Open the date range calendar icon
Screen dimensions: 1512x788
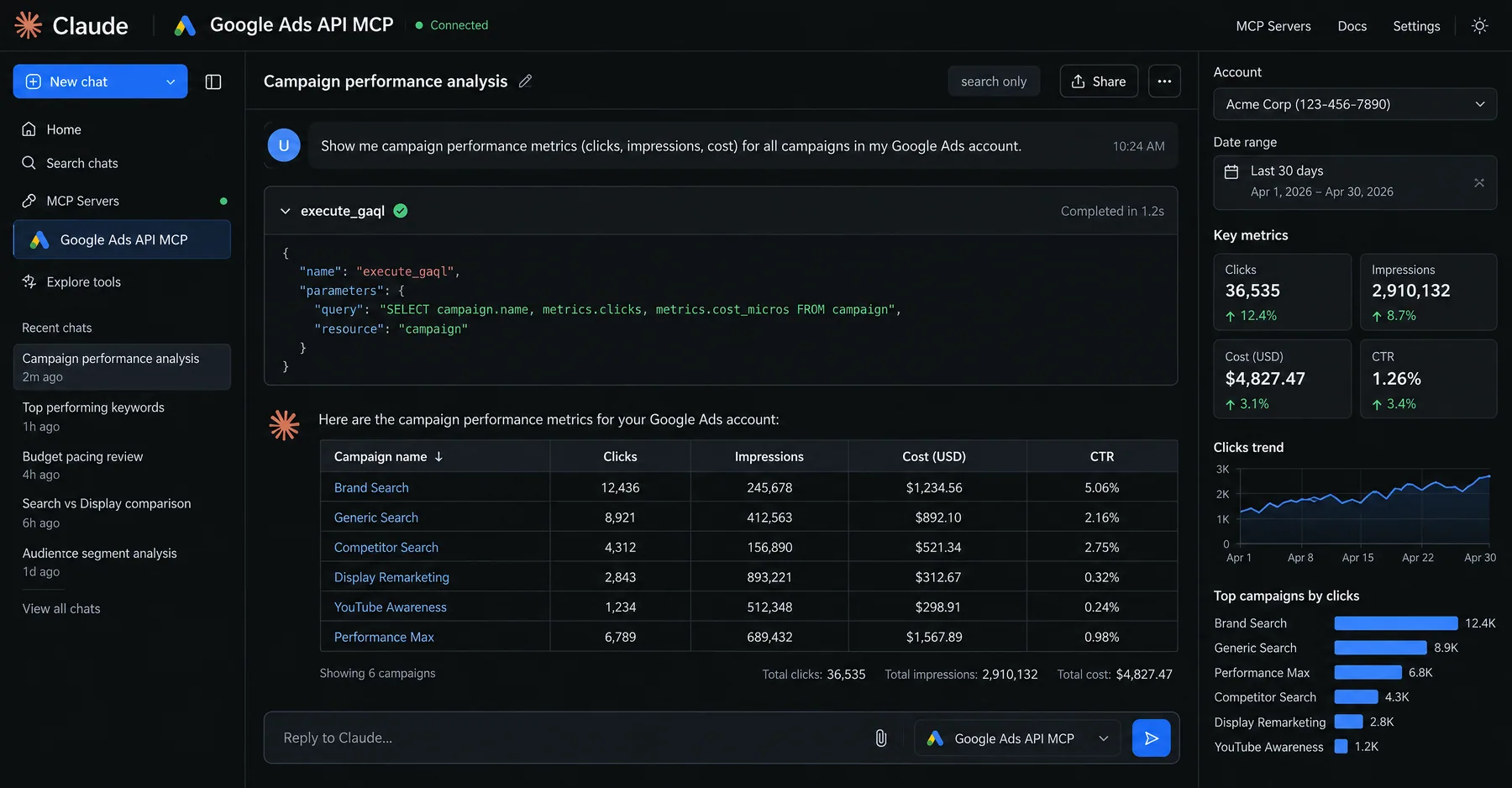click(x=1231, y=171)
